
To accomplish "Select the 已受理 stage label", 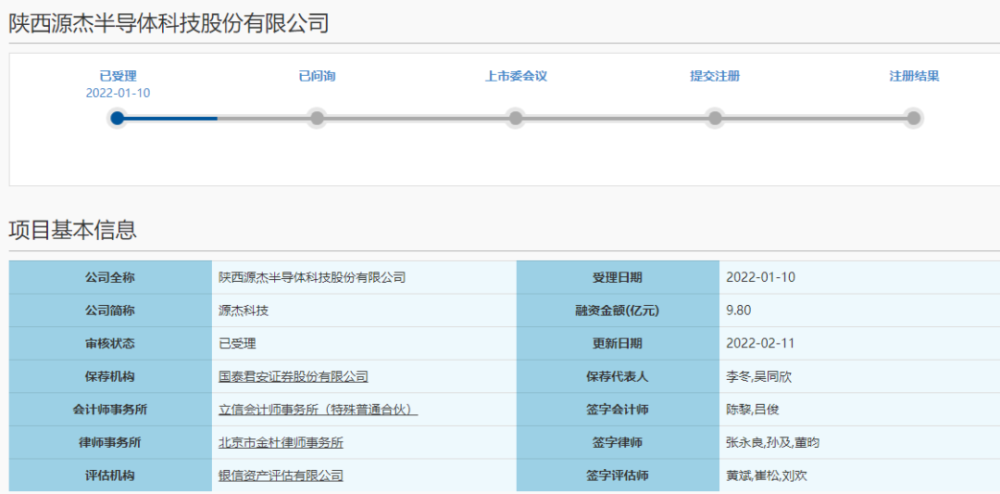I will click(118, 76).
